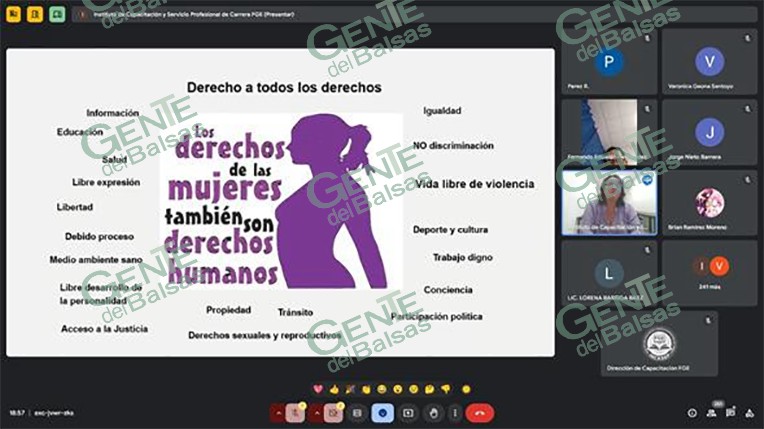Send the thumbs down reaction
The height and width of the screenshot is (429, 764).
click(x=445, y=388)
